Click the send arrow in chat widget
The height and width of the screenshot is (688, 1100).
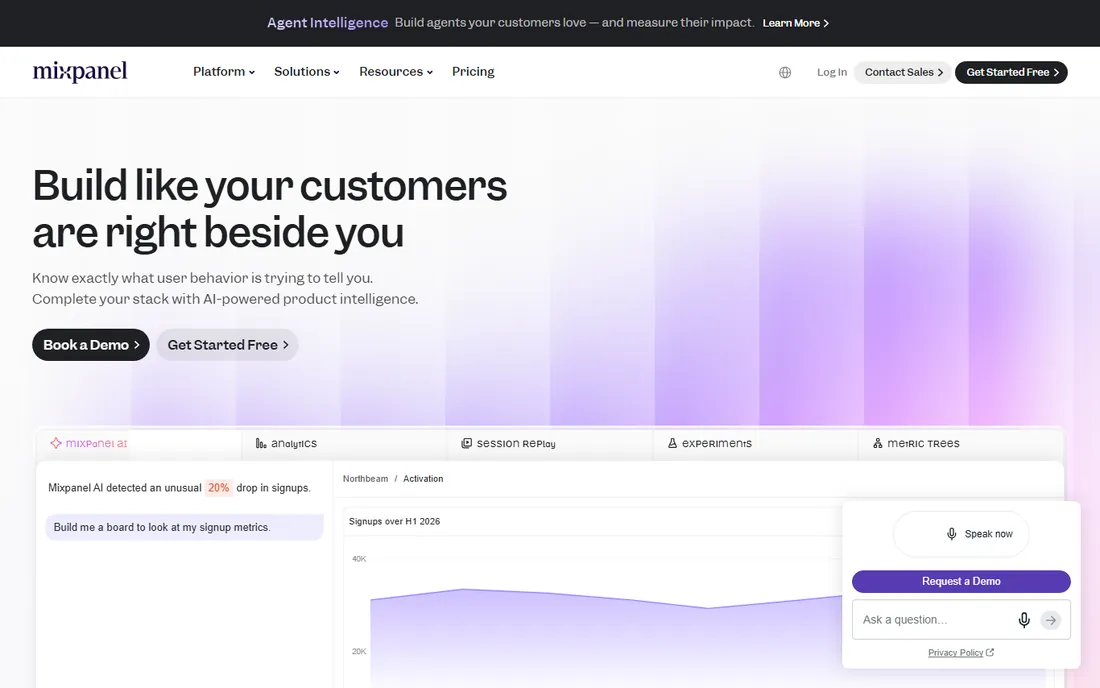click(1050, 620)
